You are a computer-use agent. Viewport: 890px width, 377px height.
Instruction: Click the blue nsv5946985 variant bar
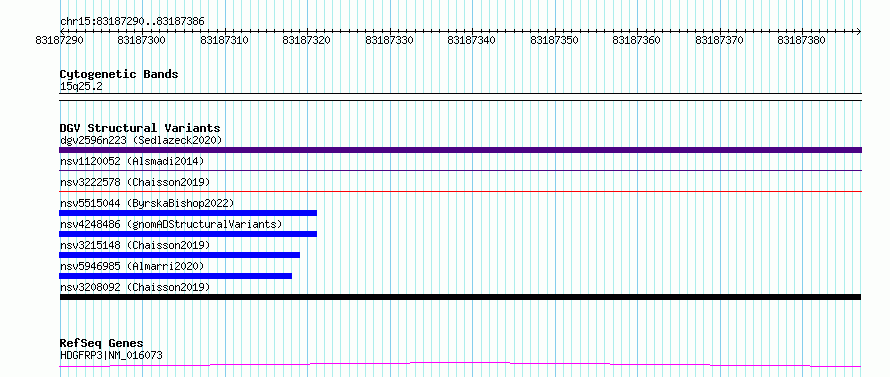(x=175, y=276)
